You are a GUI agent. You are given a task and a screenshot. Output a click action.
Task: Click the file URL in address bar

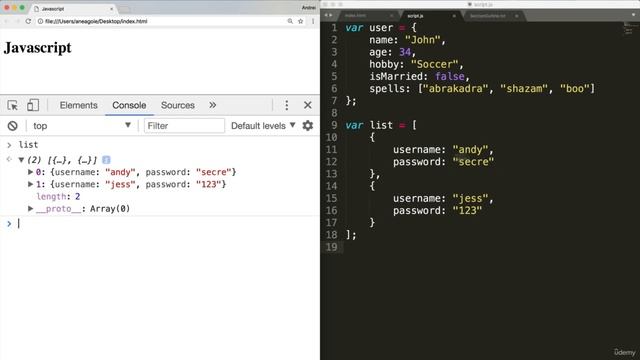pos(96,21)
